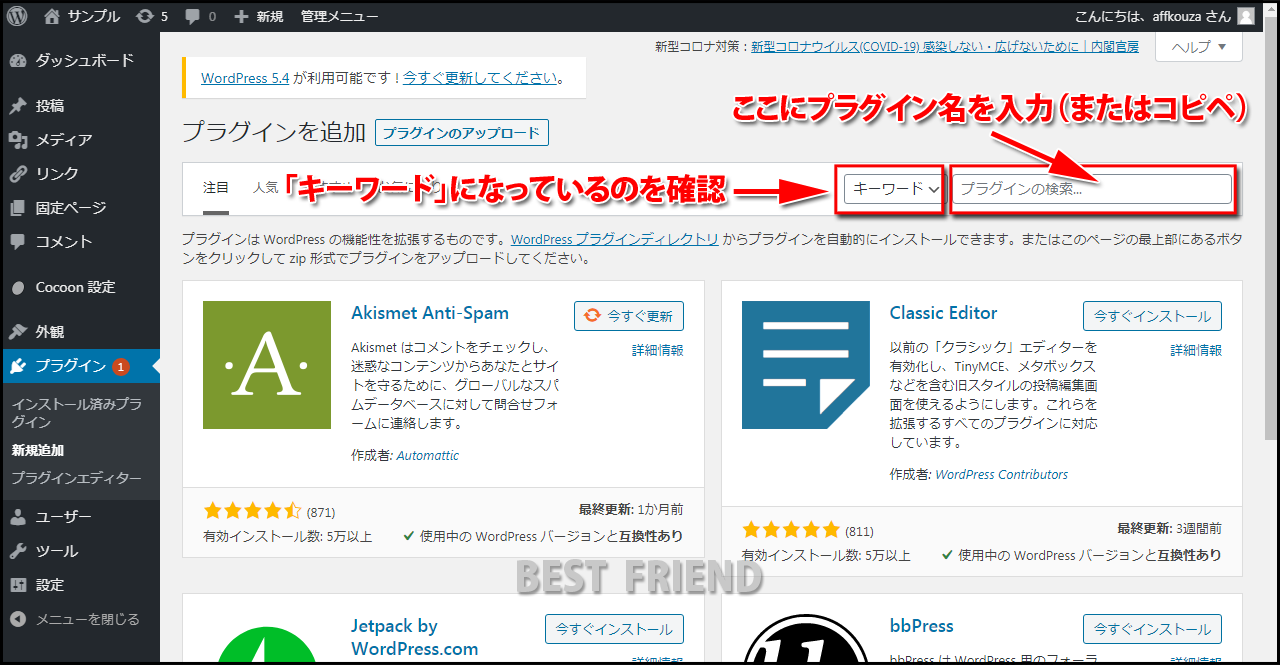Open the COVID-19 内閣官房 notice link
The height and width of the screenshot is (665, 1280).
(x=945, y=46)
